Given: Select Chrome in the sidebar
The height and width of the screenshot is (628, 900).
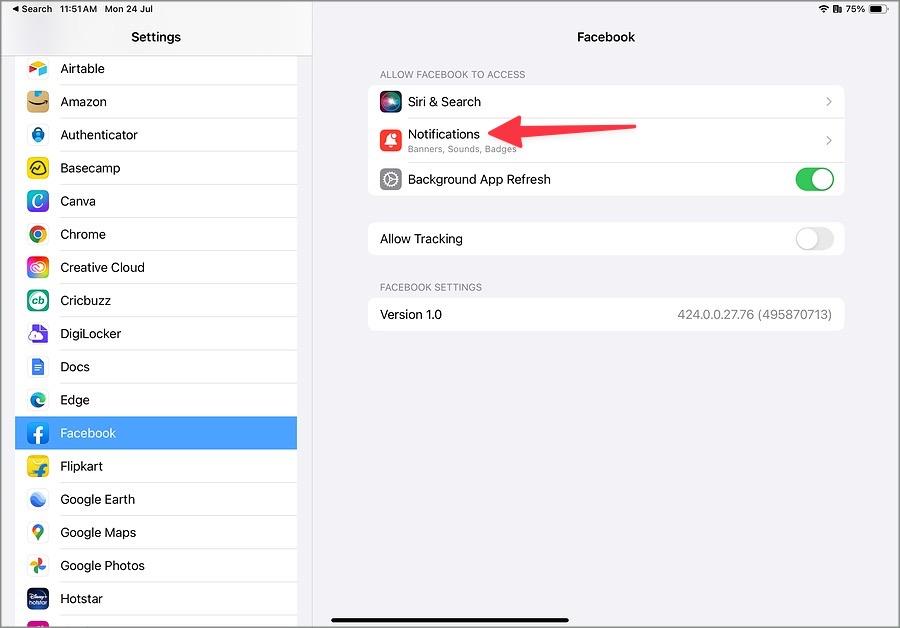Looking at the screenshot, I should click(156, 234).
